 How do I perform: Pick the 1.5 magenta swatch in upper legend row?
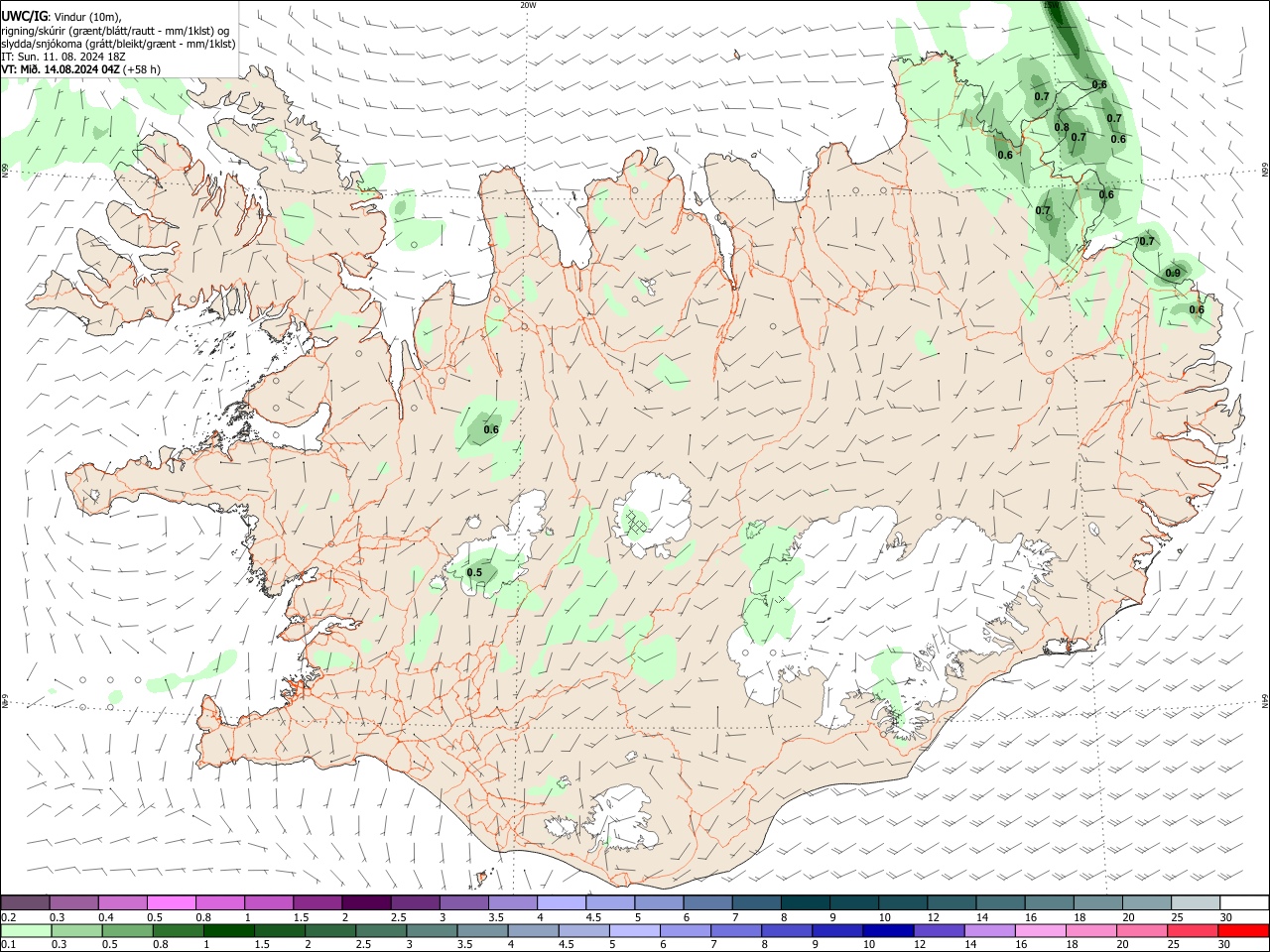318,902
